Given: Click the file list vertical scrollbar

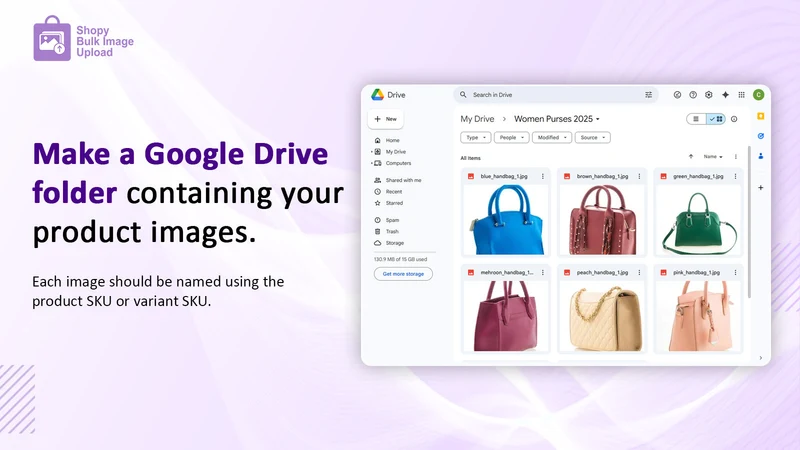Looking at the screenshot, I should 749,222.
